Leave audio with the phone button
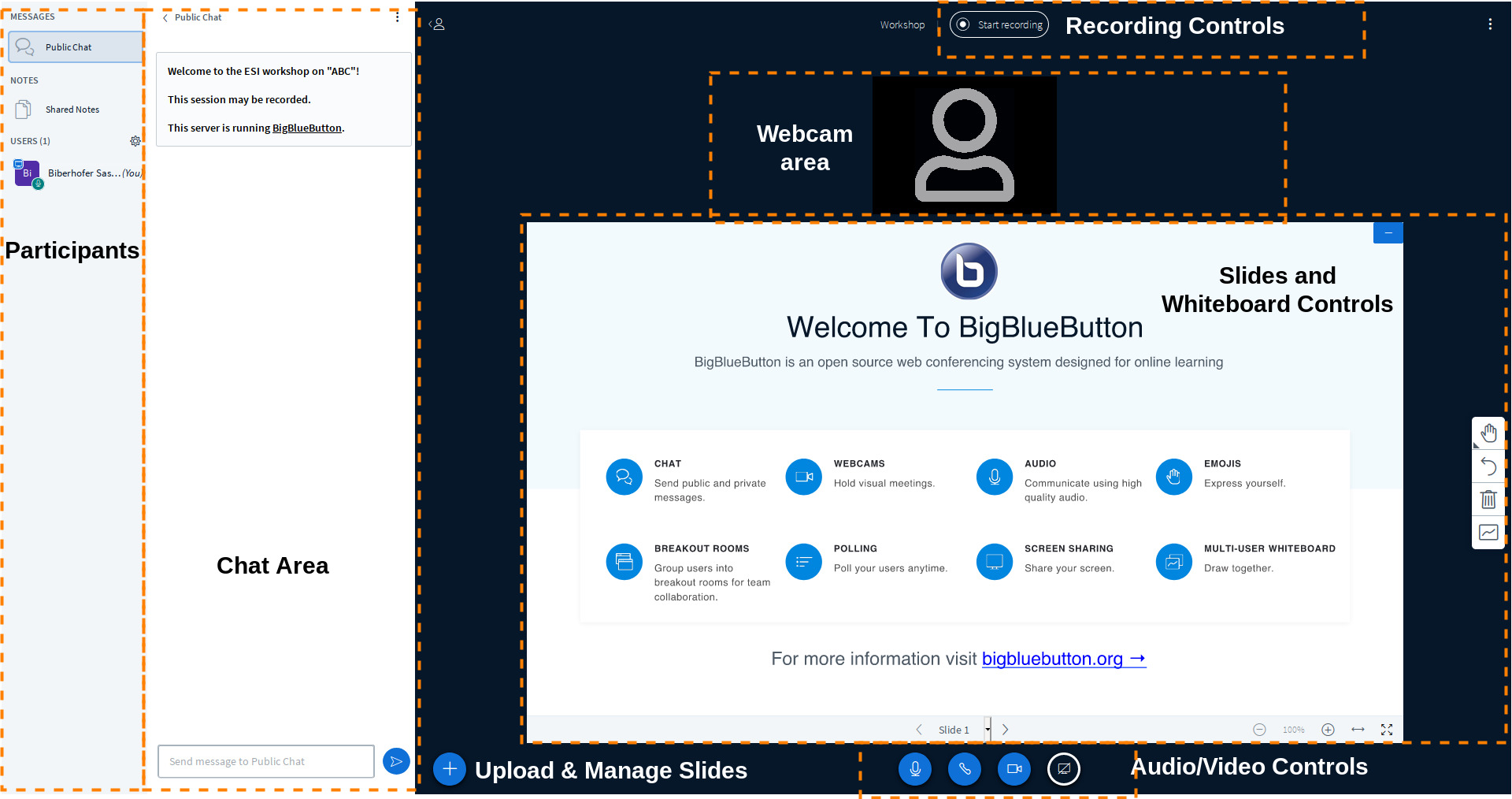Viewport: 1512px width, 799px height. [965, 769]
